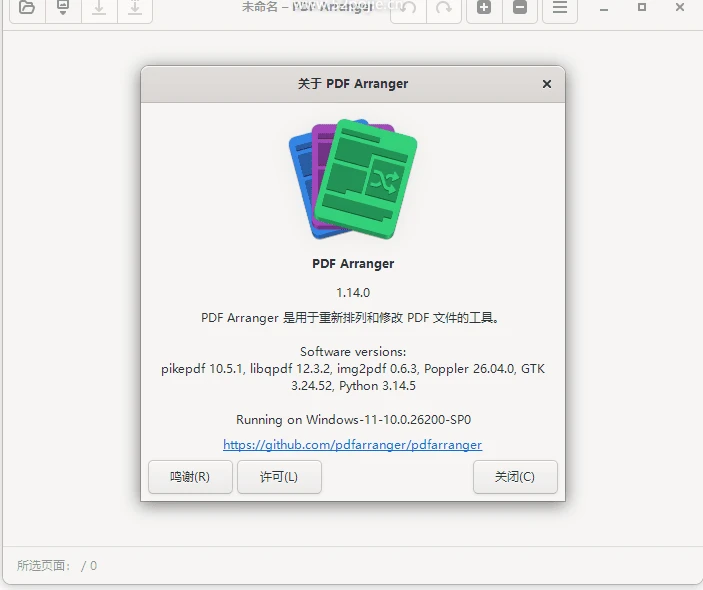Open the github.com/pdfarranger link
Viewport: 703px width, 590px height.
(x=352, y=445)
